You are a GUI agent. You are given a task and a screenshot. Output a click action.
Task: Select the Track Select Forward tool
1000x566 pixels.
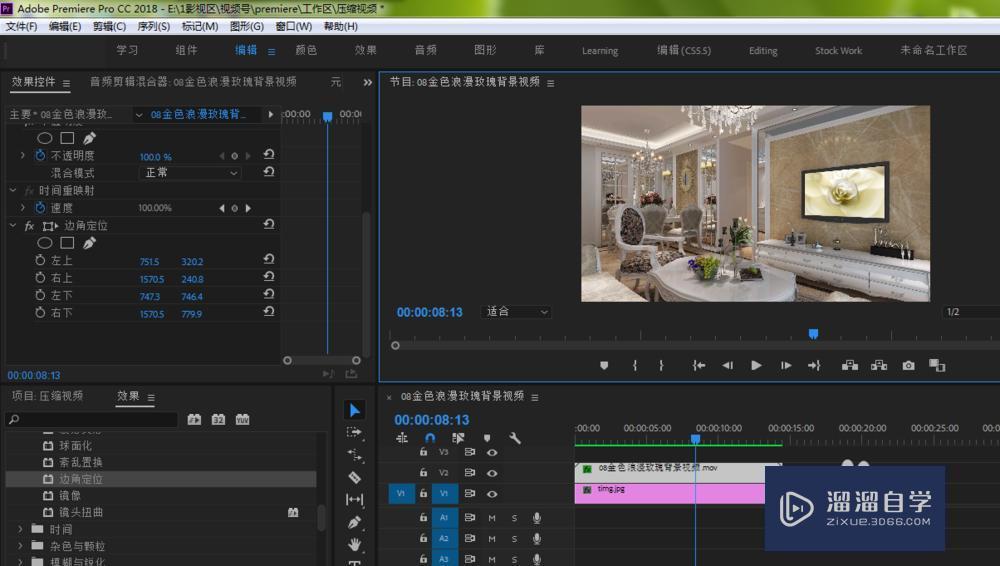(x=355, y=433)
